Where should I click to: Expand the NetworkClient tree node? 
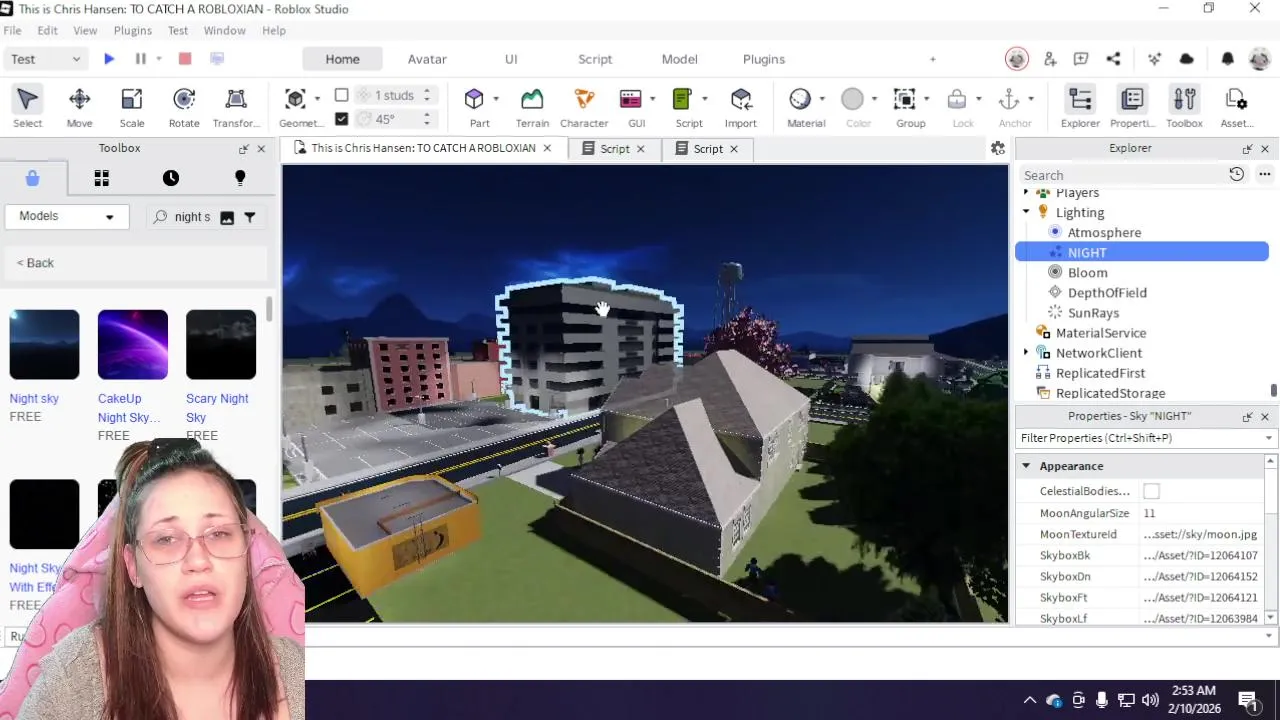pos(1026,353)
